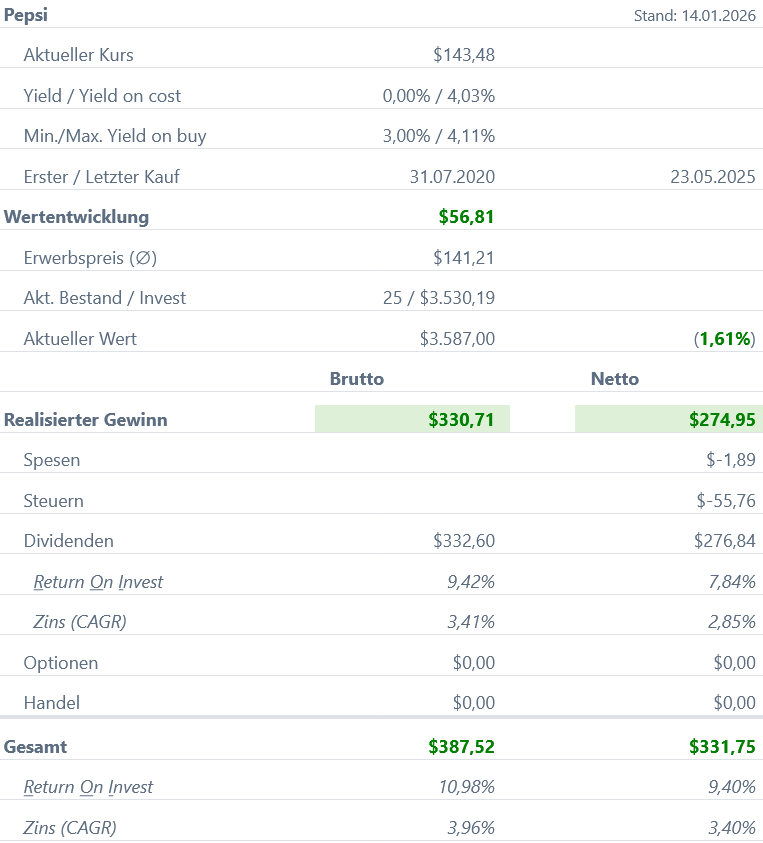Screen dimensions: 763x843
Task: Click the Akt. Bestand / Invest label
Action: (104, 298)
